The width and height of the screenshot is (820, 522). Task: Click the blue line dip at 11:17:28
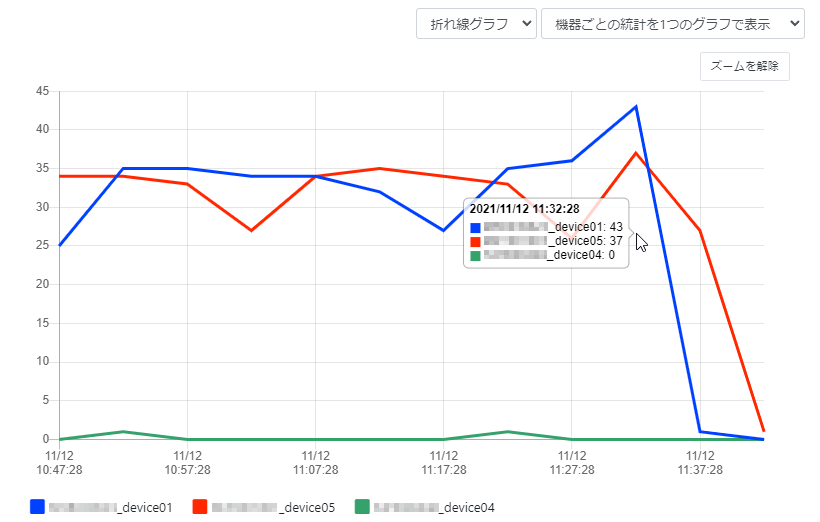point(444,230)
